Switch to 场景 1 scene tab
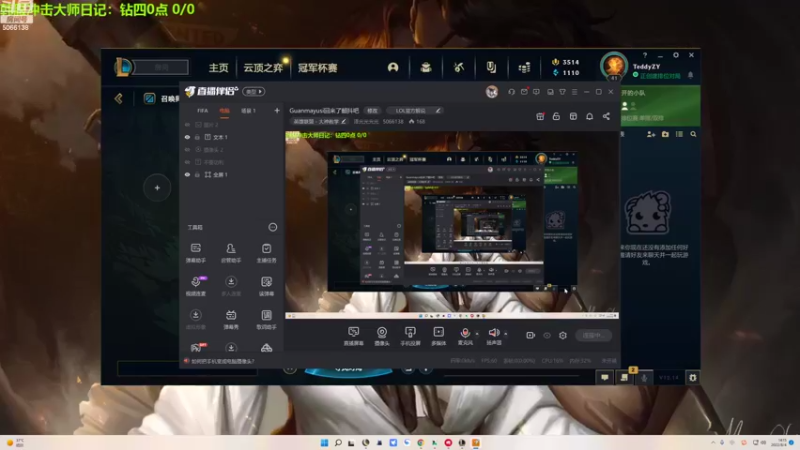This screenshot has width=800, height=450. click(248, 111)
